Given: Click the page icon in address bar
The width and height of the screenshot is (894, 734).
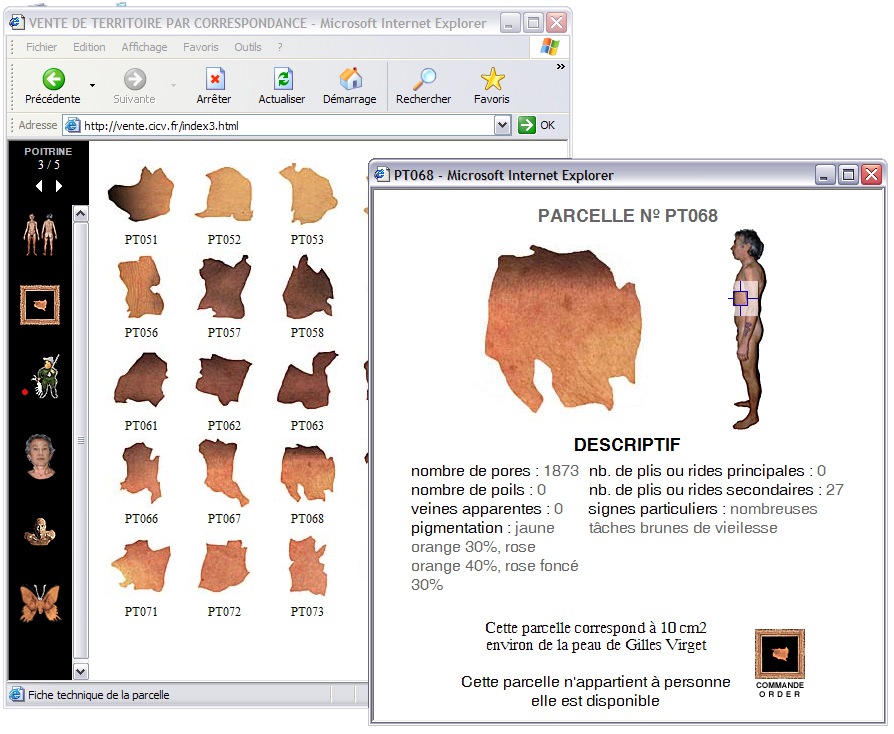Looking at the screenshot, I should coord(72,125).
